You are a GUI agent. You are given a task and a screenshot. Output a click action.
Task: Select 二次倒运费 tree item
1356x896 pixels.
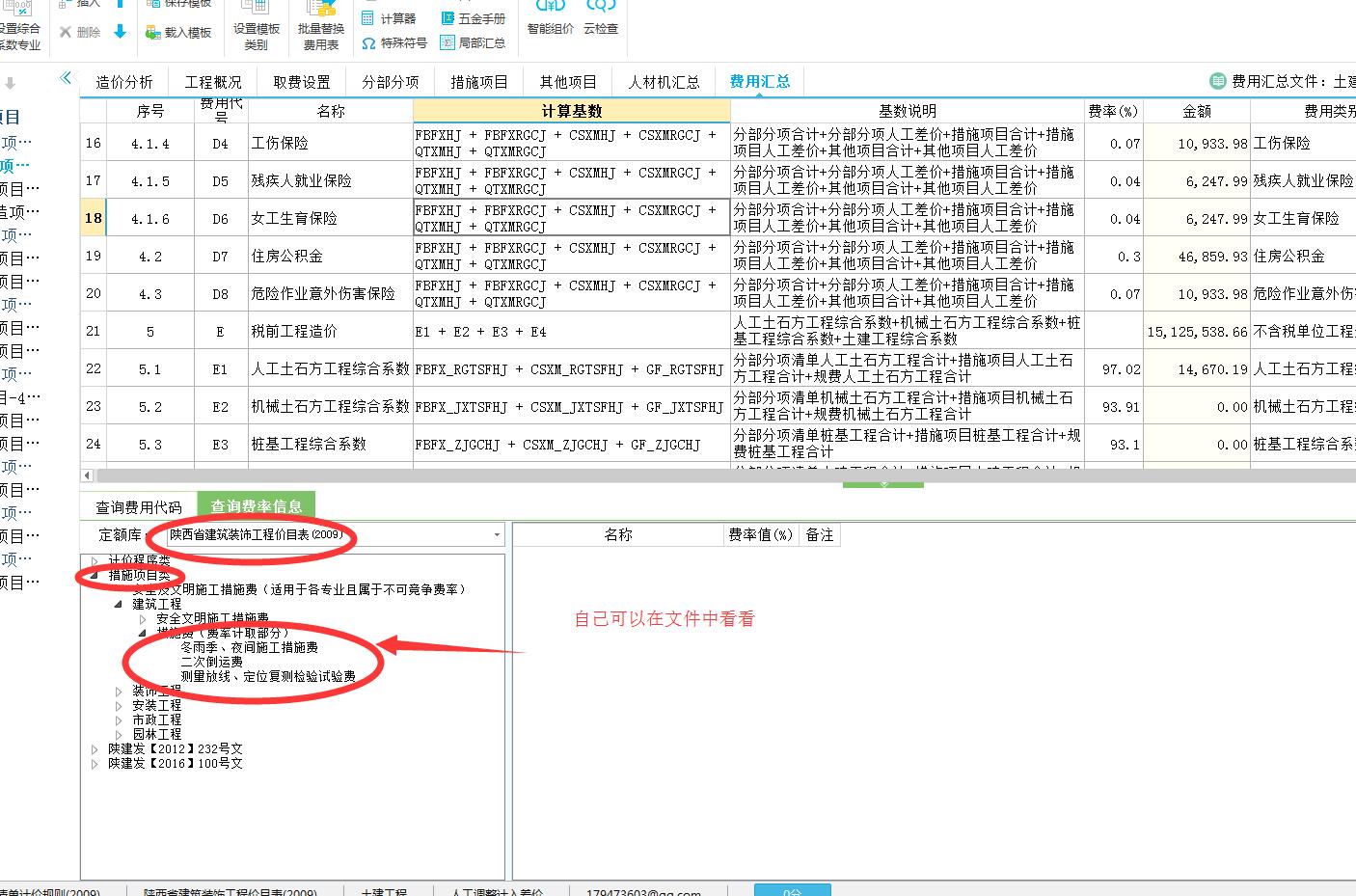[x=211, y=662]
